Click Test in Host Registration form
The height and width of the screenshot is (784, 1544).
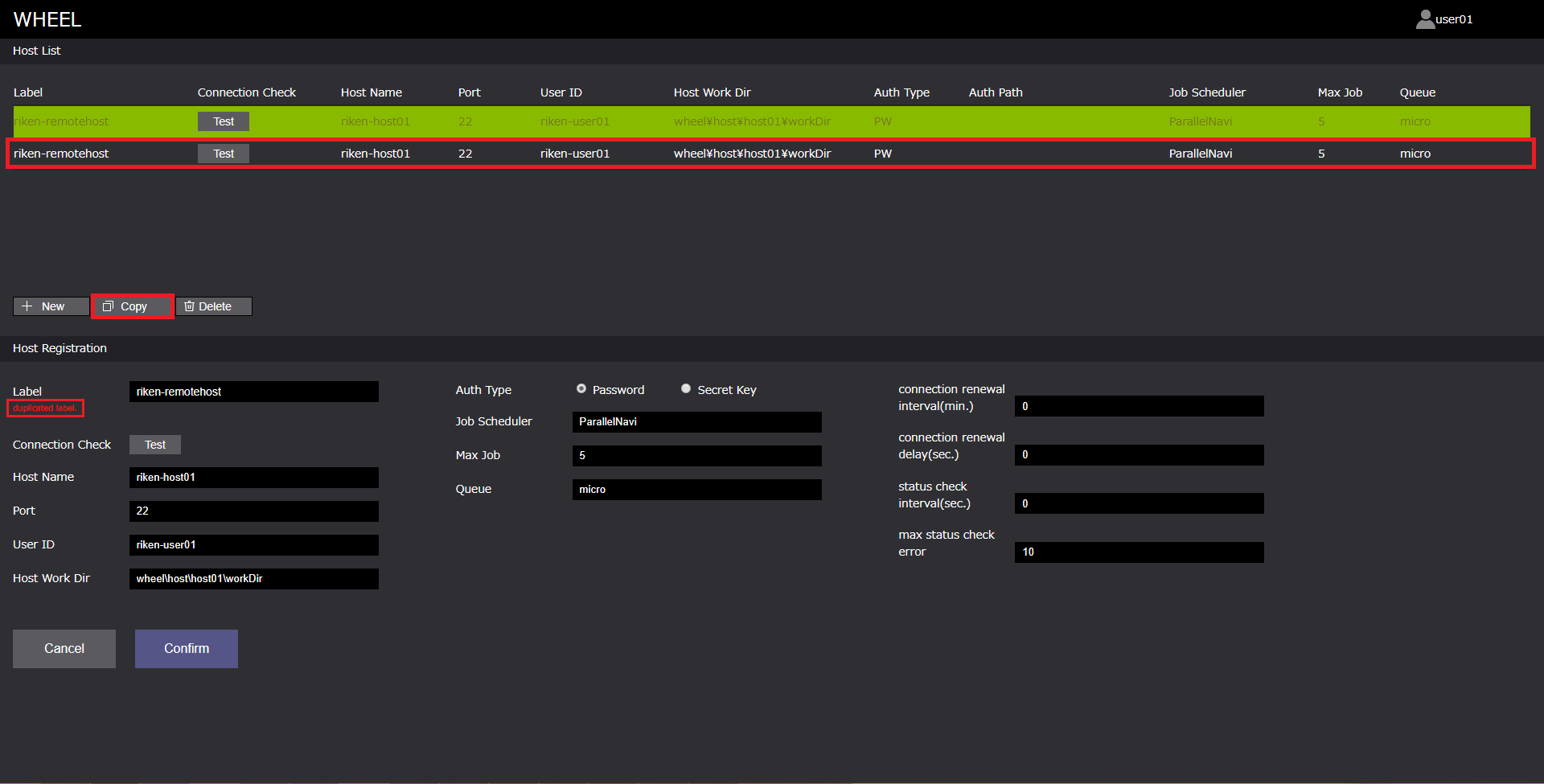click(155, 445)
